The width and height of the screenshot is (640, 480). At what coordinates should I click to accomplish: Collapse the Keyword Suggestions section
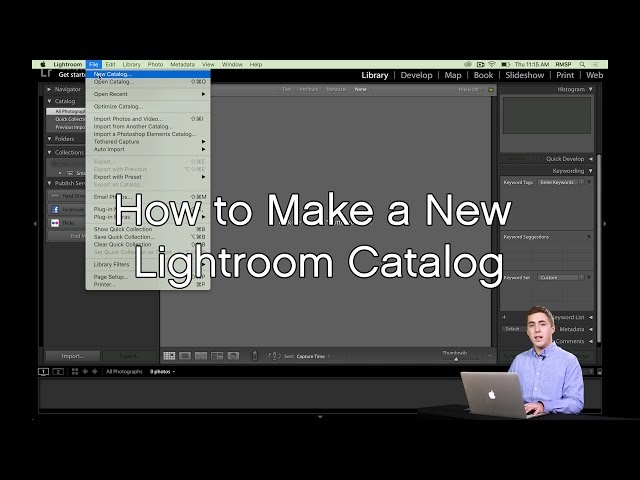[x=589, y=237]
